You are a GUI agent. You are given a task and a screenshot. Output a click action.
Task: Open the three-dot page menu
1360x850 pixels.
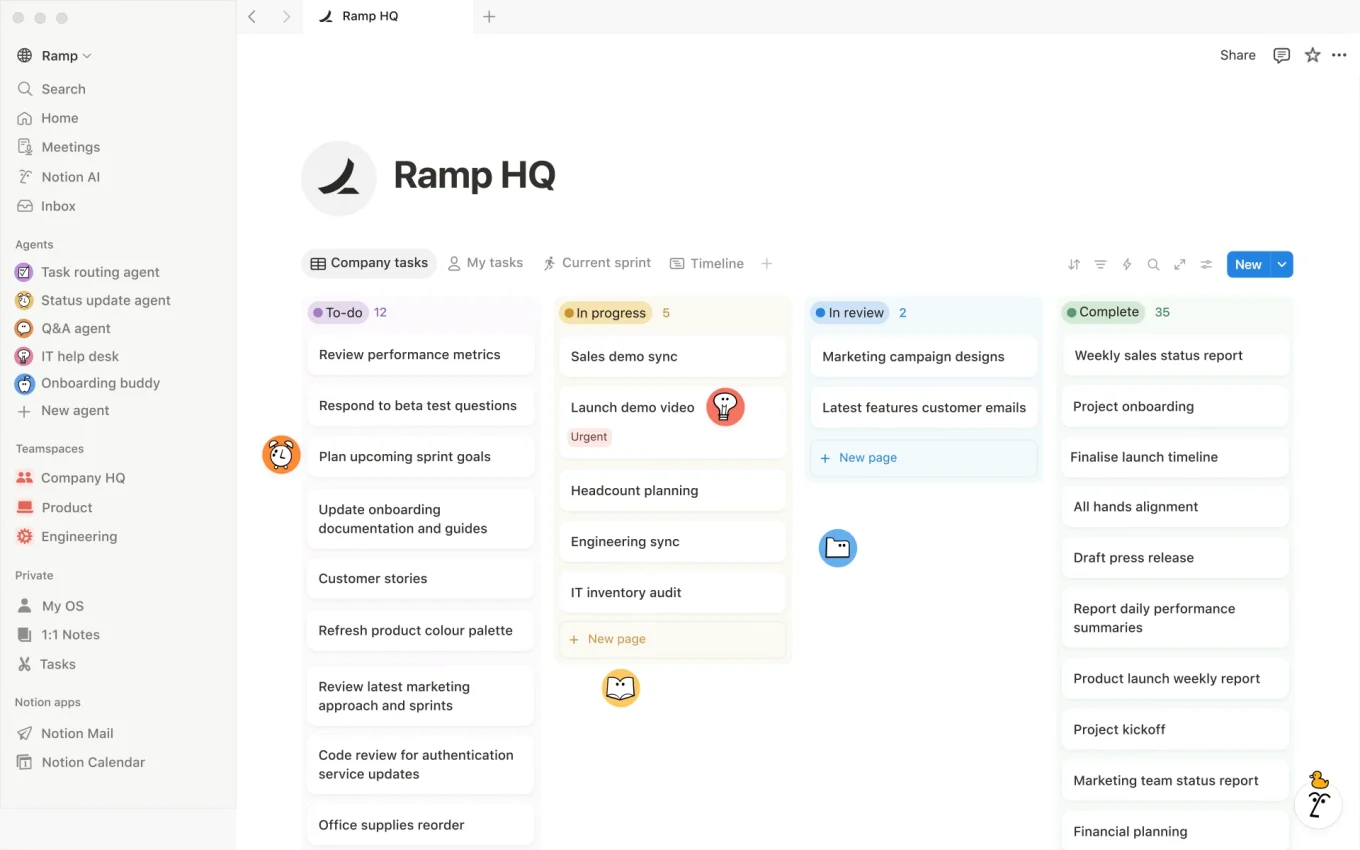coord(1340,55)
